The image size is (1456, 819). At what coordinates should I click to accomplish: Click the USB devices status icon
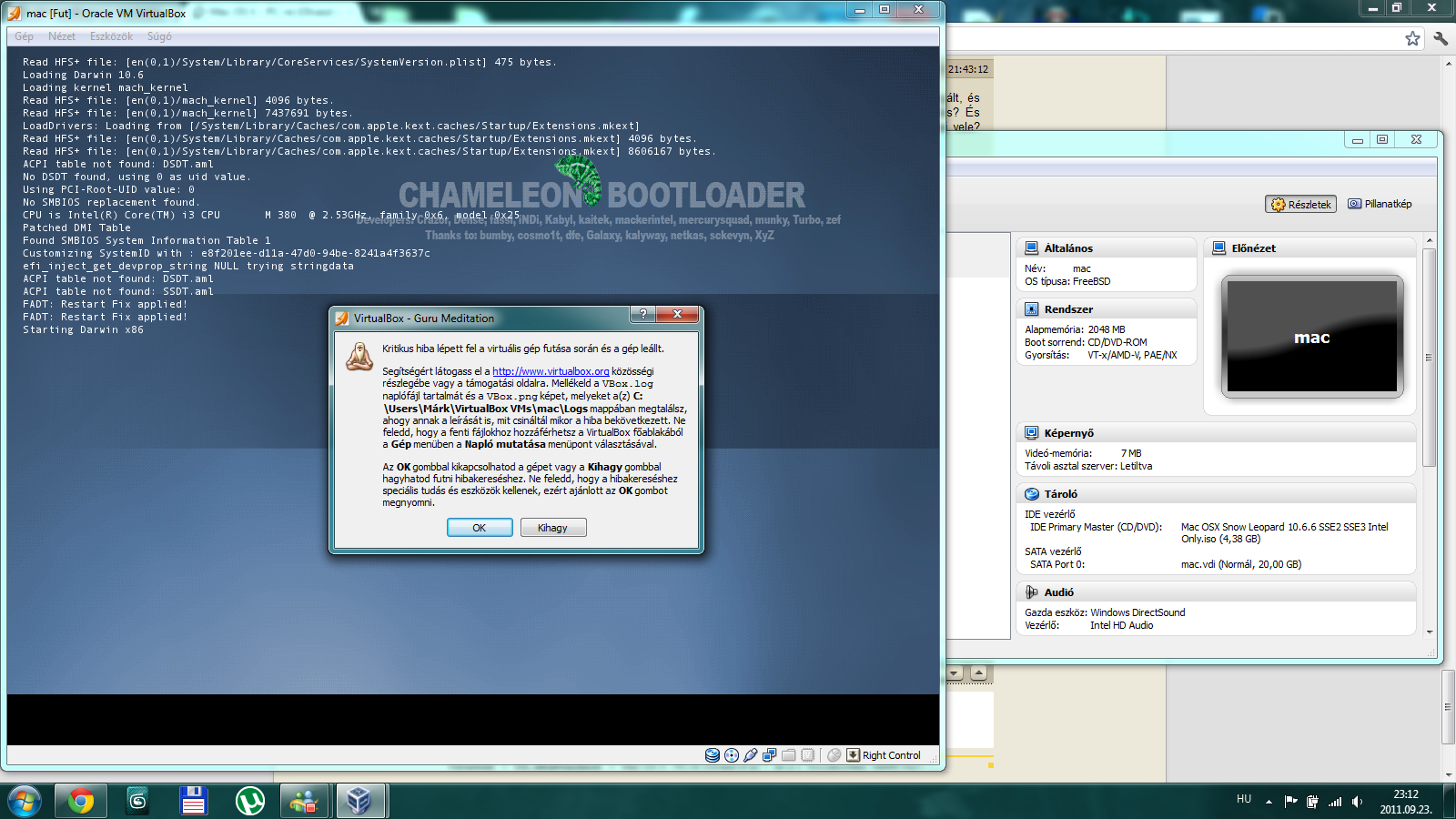(751, 755)
